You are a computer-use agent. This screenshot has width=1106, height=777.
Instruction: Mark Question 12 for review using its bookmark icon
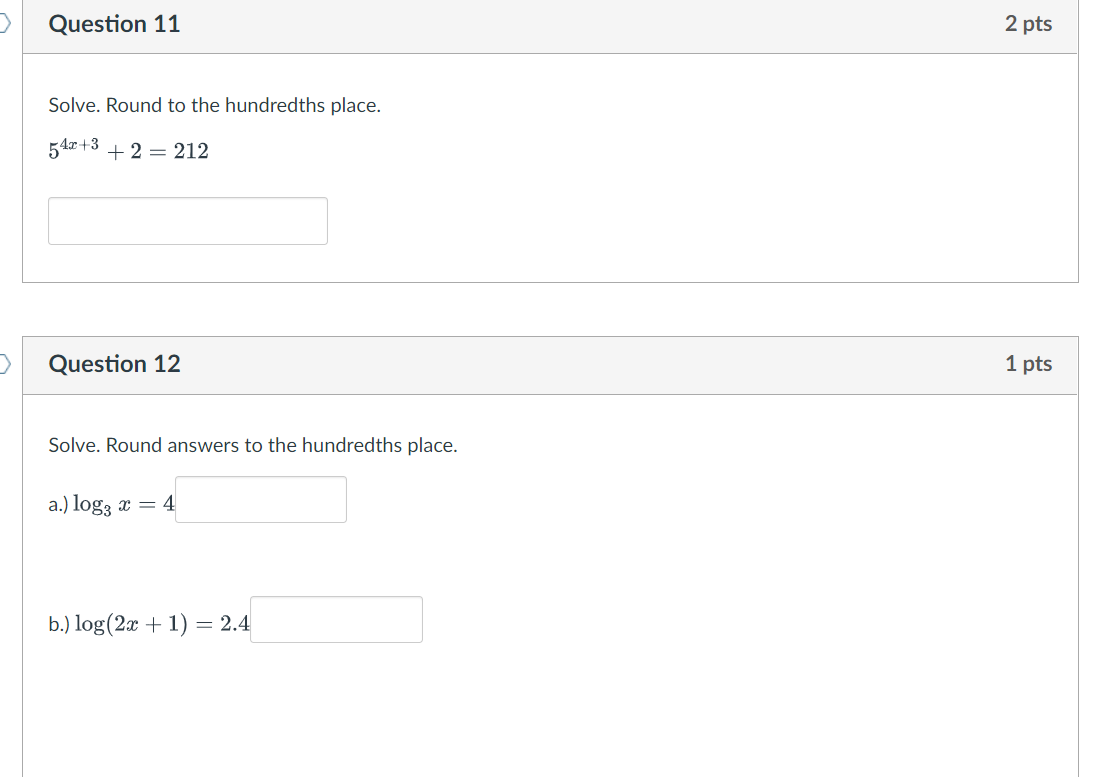3,363
